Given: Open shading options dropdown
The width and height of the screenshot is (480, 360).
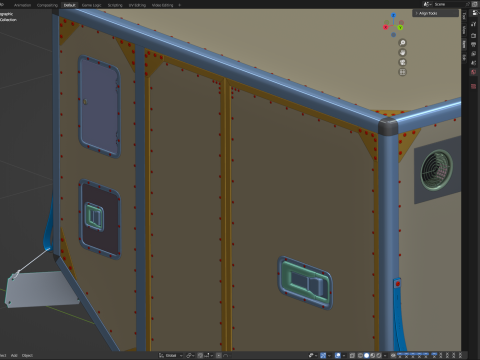Looking at the screenshot, I should (x=385, y=355).
